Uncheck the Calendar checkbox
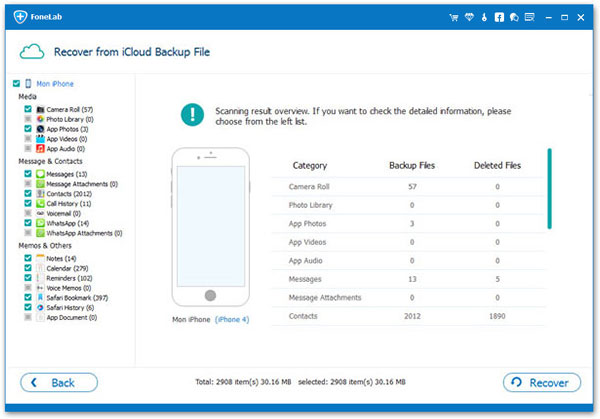Viewport: 600px width, 419px height. [28, 268]
